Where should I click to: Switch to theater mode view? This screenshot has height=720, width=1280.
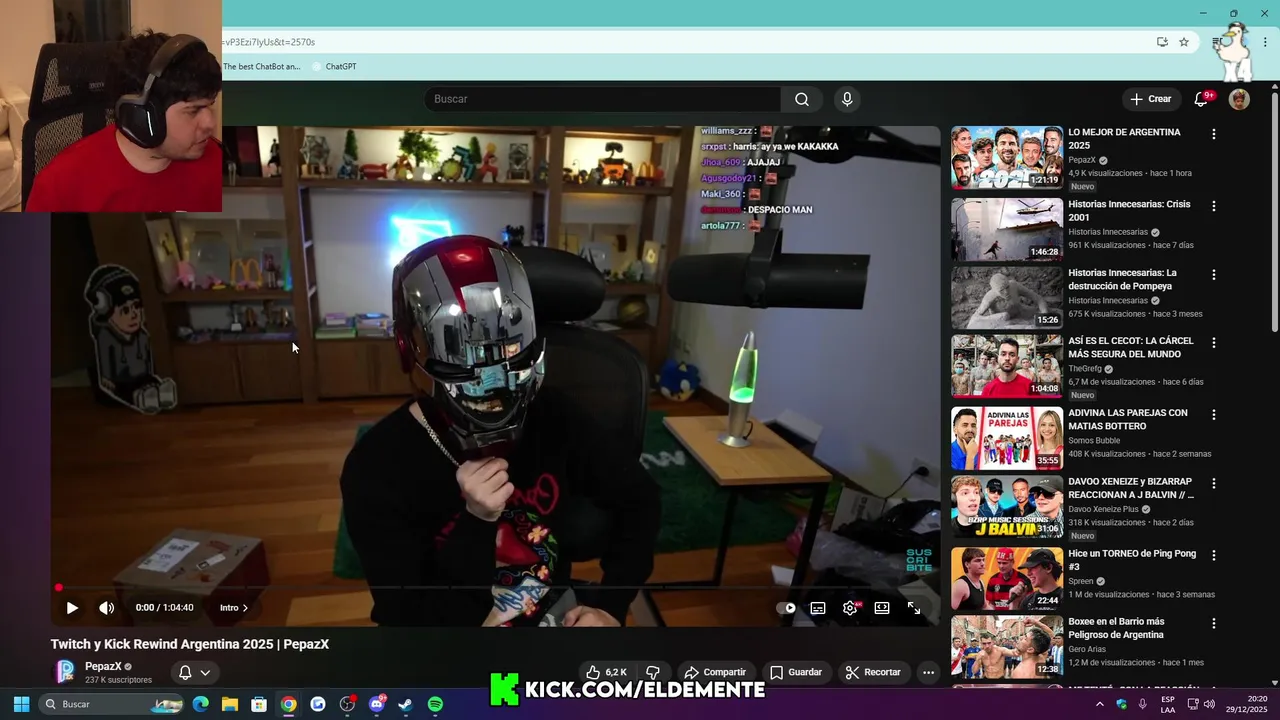click(x=882, y=608)
